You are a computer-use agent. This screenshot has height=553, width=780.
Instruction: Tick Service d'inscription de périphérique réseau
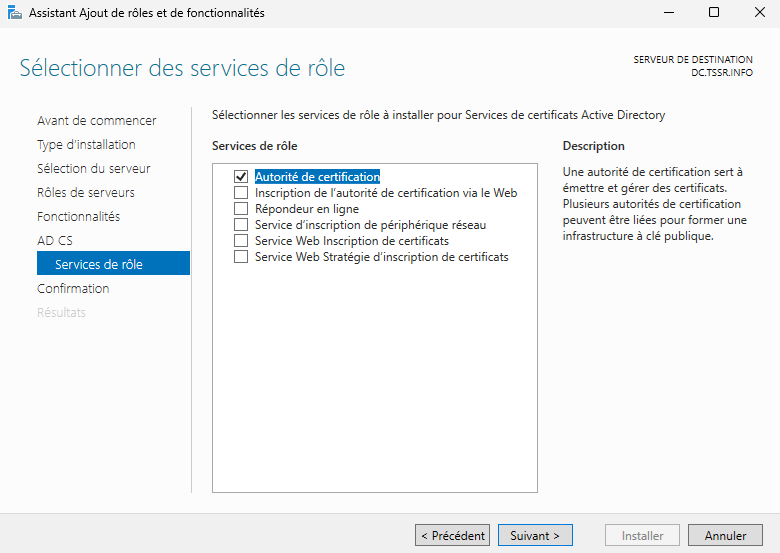coord(240,225)
